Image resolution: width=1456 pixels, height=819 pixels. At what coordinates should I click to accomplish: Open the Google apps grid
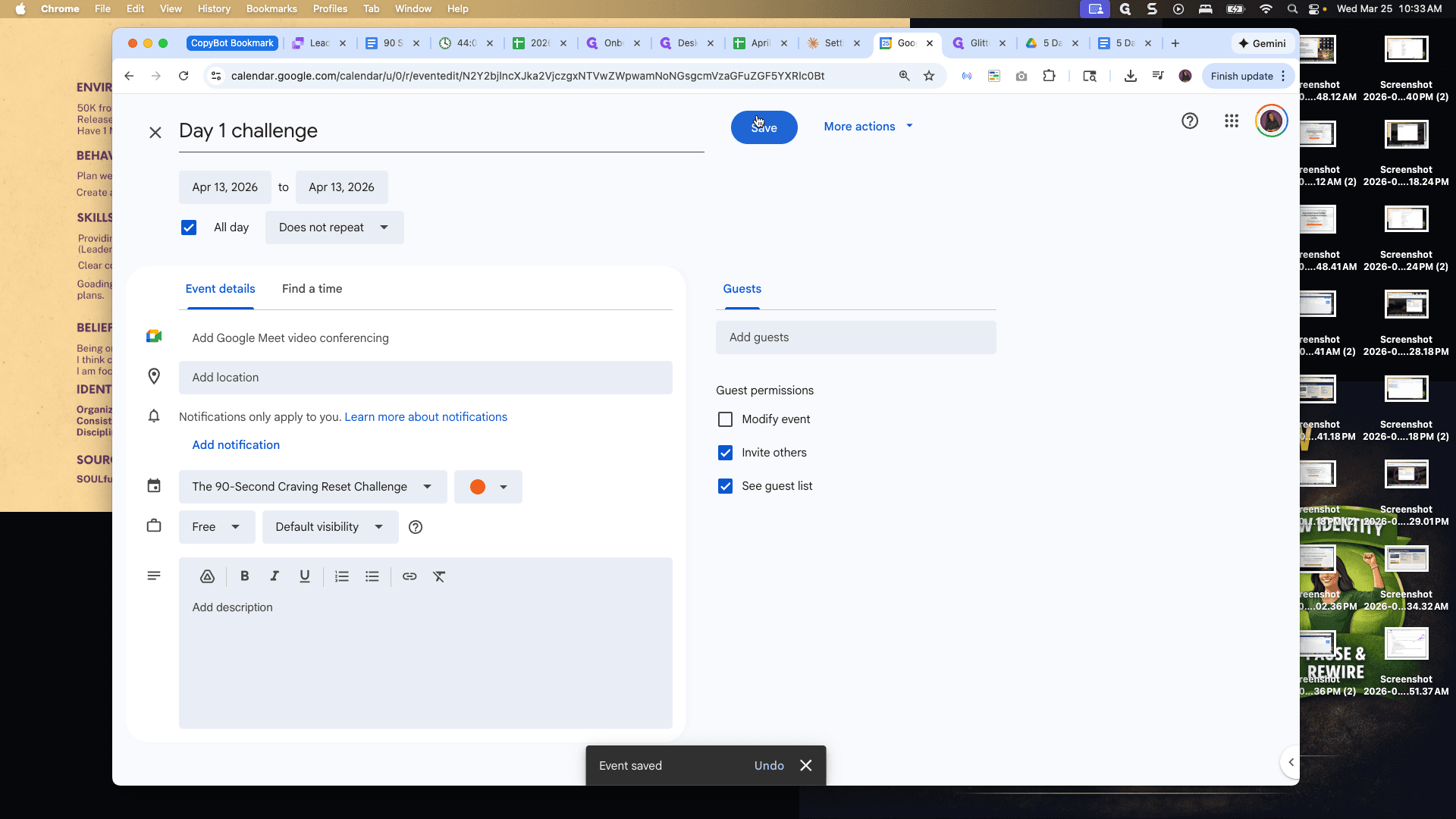(1232, 121)
